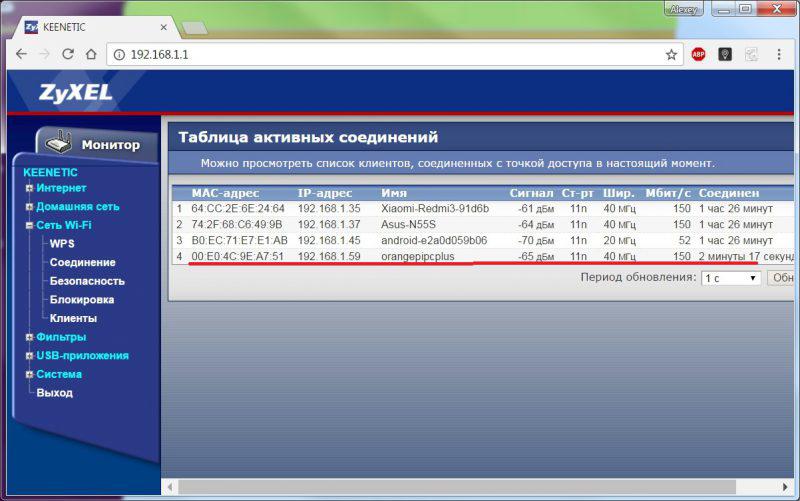This screenshot has height=501, width=800.
Task: Select Безопасность under Wi-Fi network
Action: tap(87, 281)
